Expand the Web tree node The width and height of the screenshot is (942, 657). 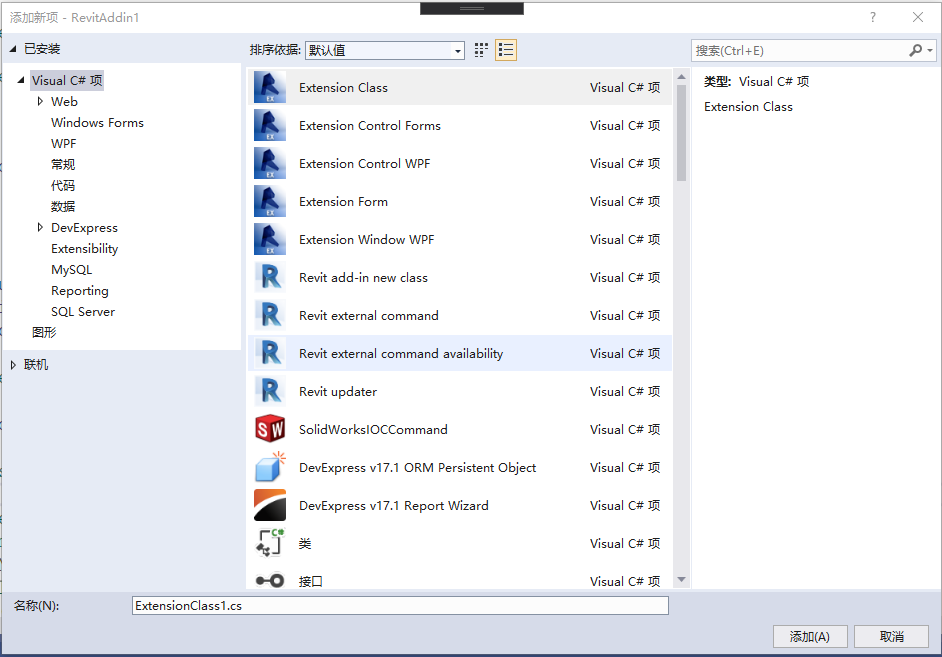pyautogui.click(x=40, y=101)
